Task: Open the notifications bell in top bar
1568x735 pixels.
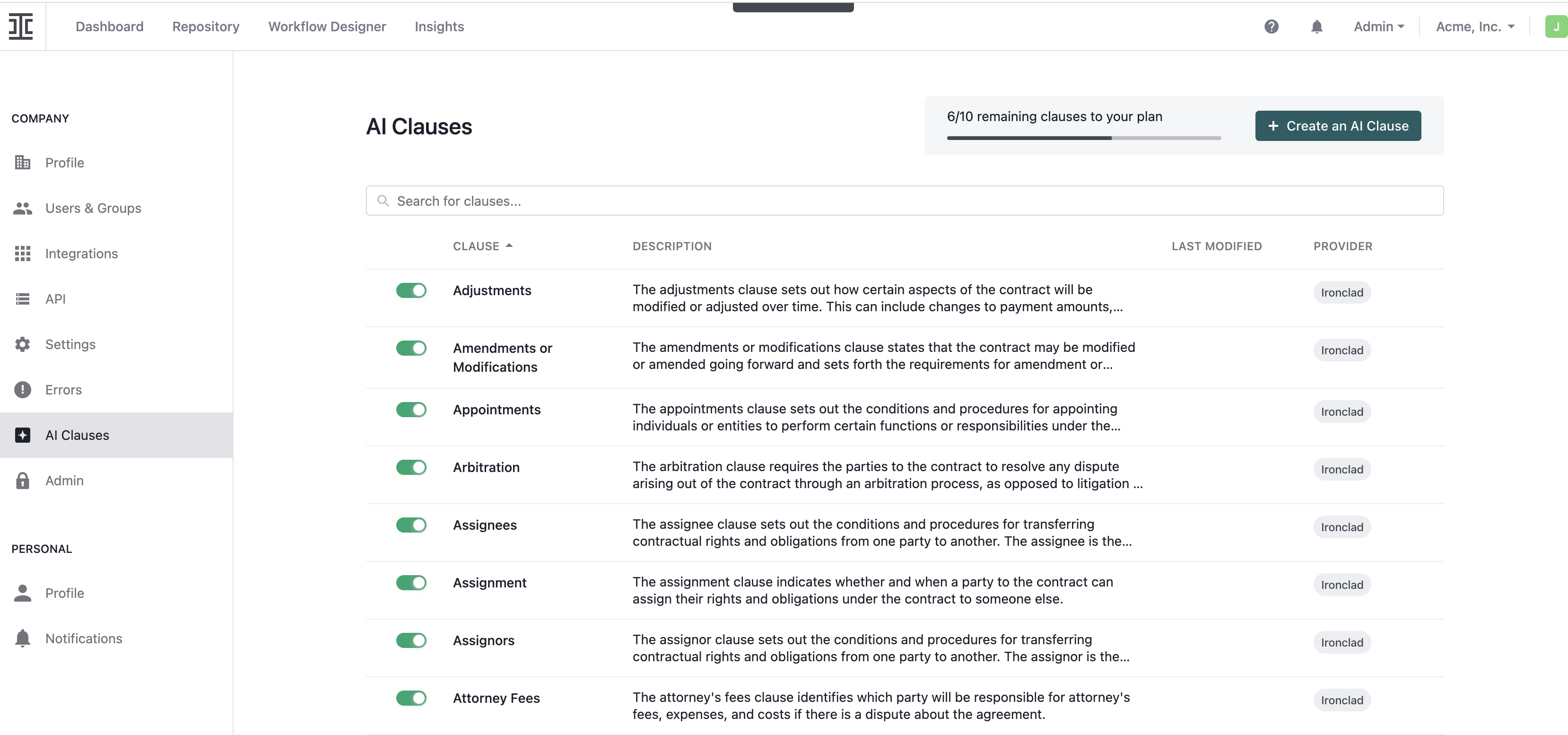Action: [1316, 26]
